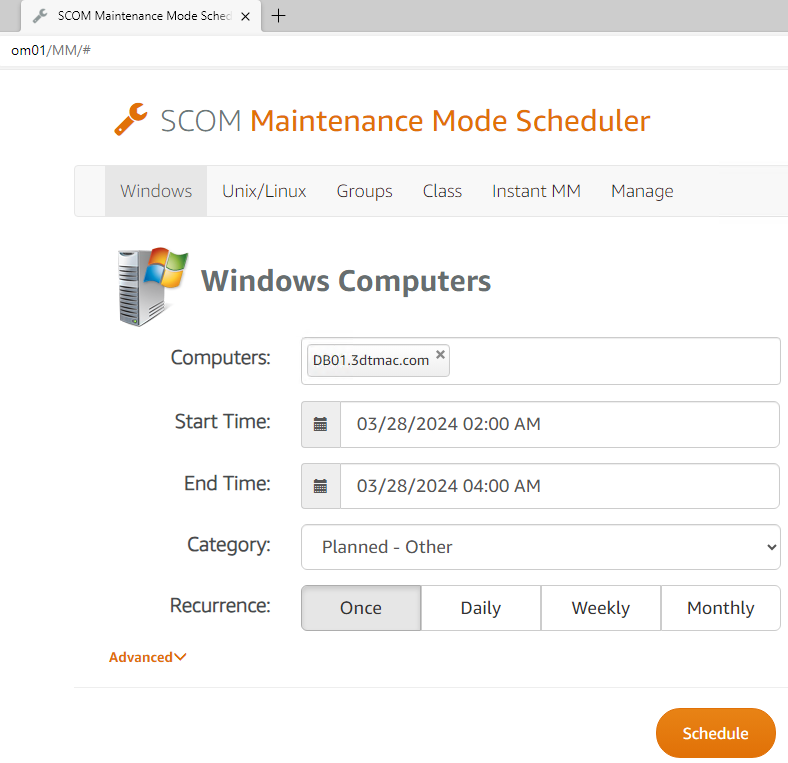Image resolution: width=788 pixels, height=763 pixels.
Task: Open the Start Time calendar picker icon
Action: 321,424
